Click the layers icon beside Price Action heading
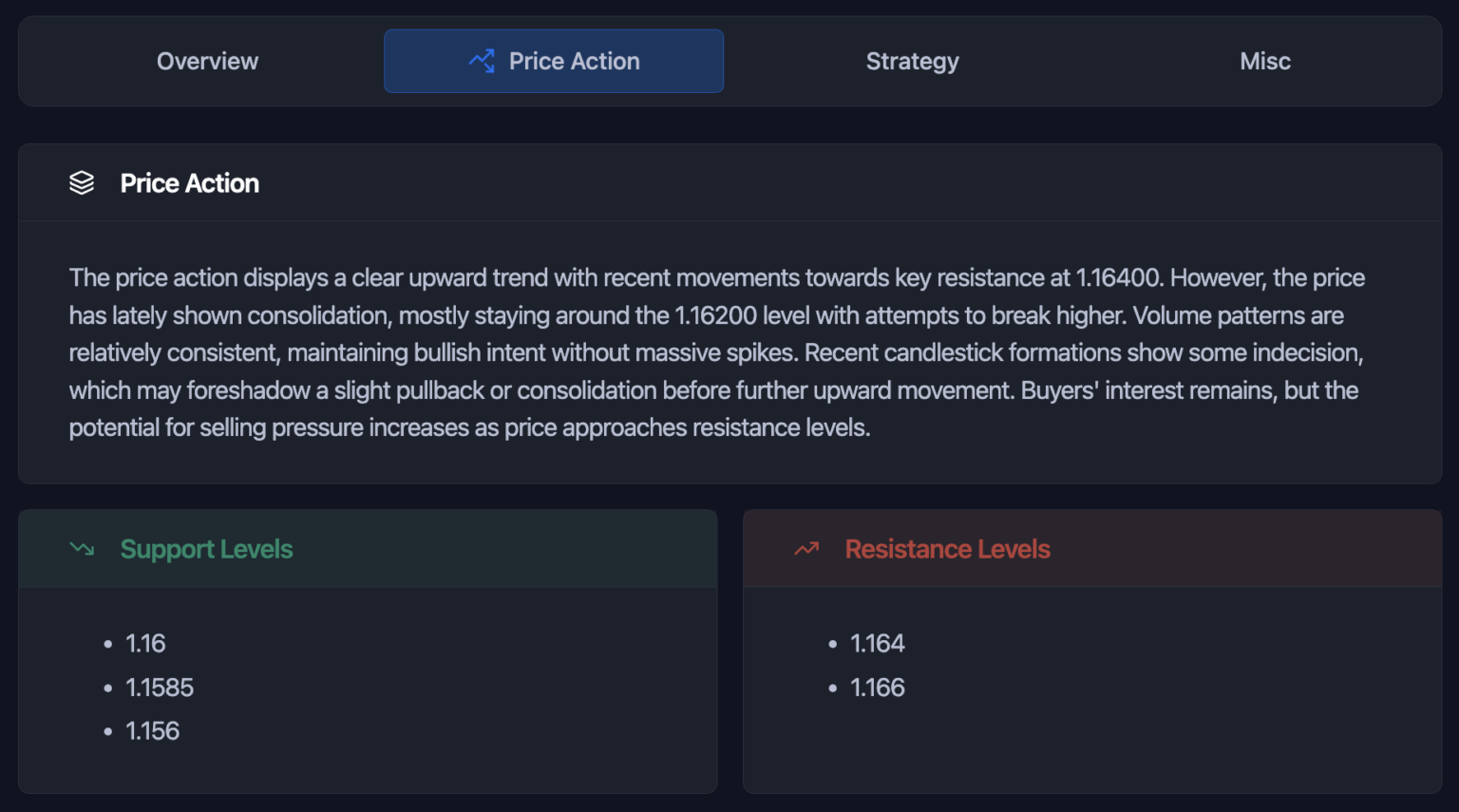The height and width of the screenshot is (812, 1459). [x=83, y=182]
